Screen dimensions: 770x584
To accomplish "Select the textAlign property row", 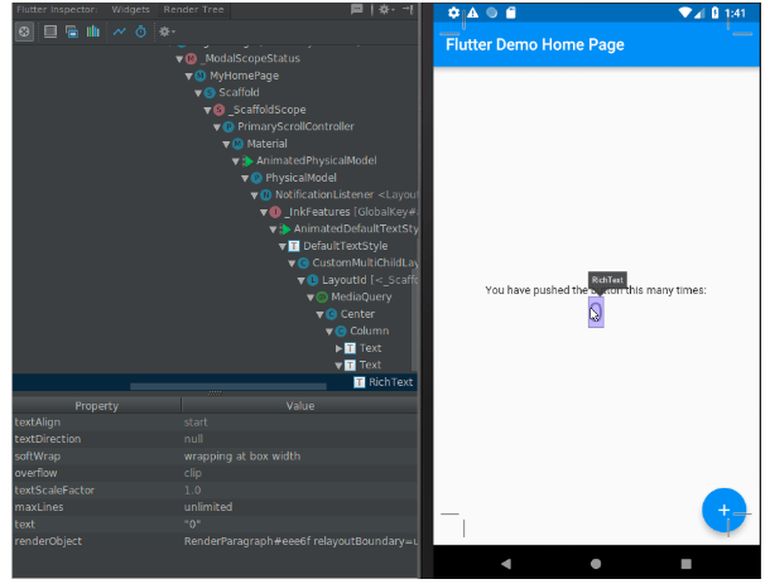I will pos(215,422).
